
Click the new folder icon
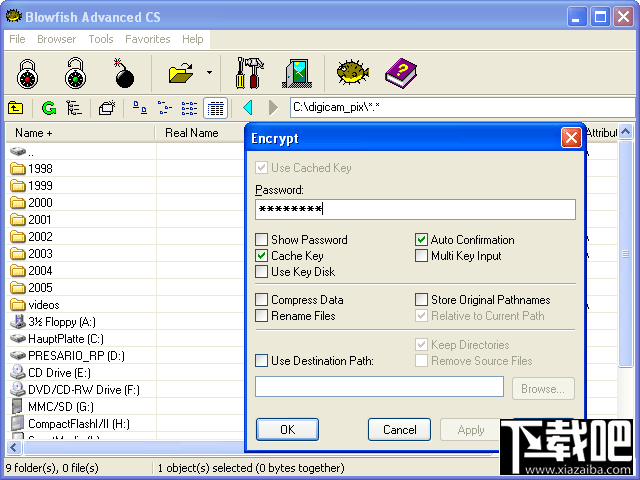pos(107,108)
